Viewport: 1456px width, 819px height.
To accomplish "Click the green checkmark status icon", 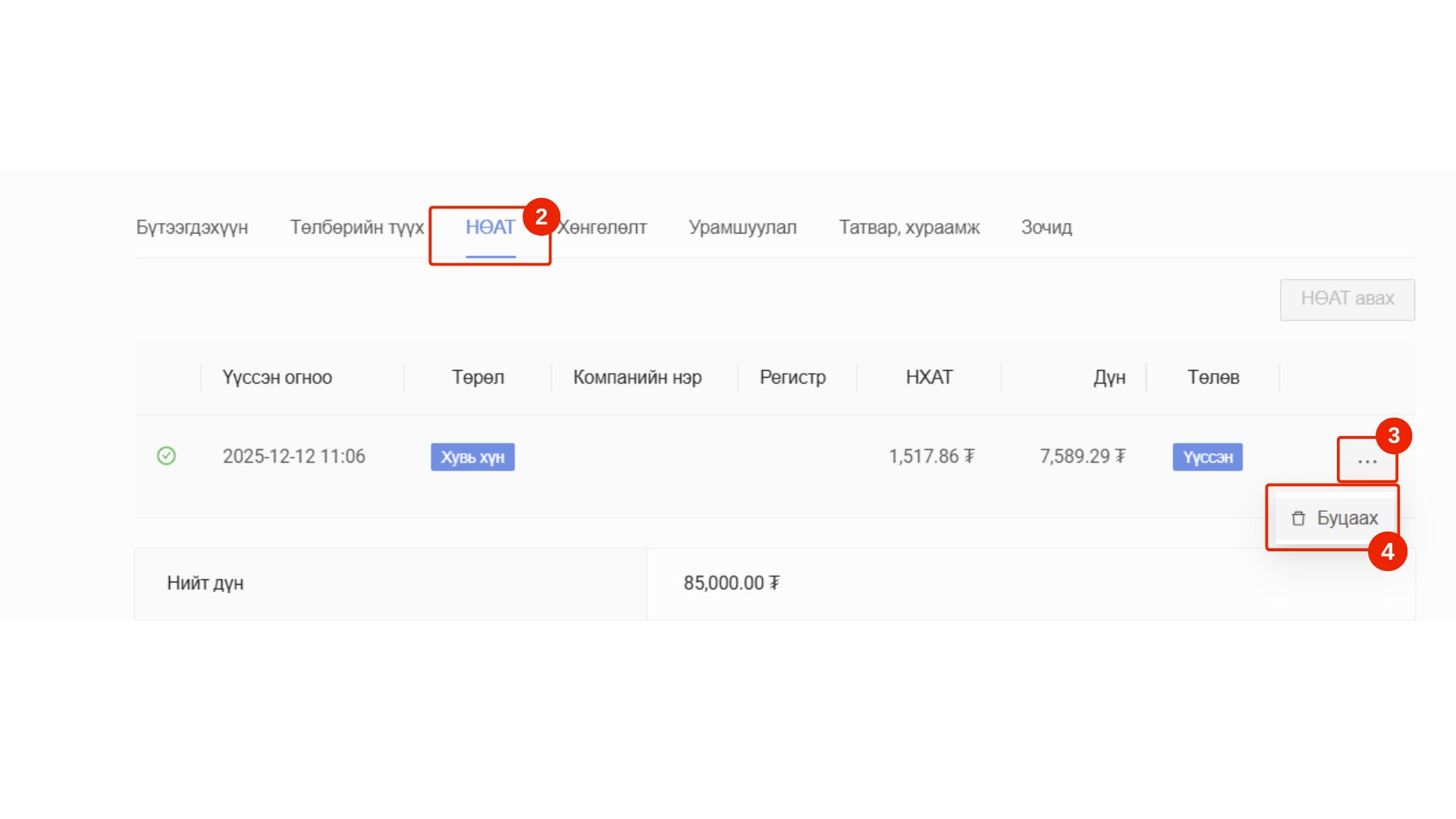I will click(166, 456).
